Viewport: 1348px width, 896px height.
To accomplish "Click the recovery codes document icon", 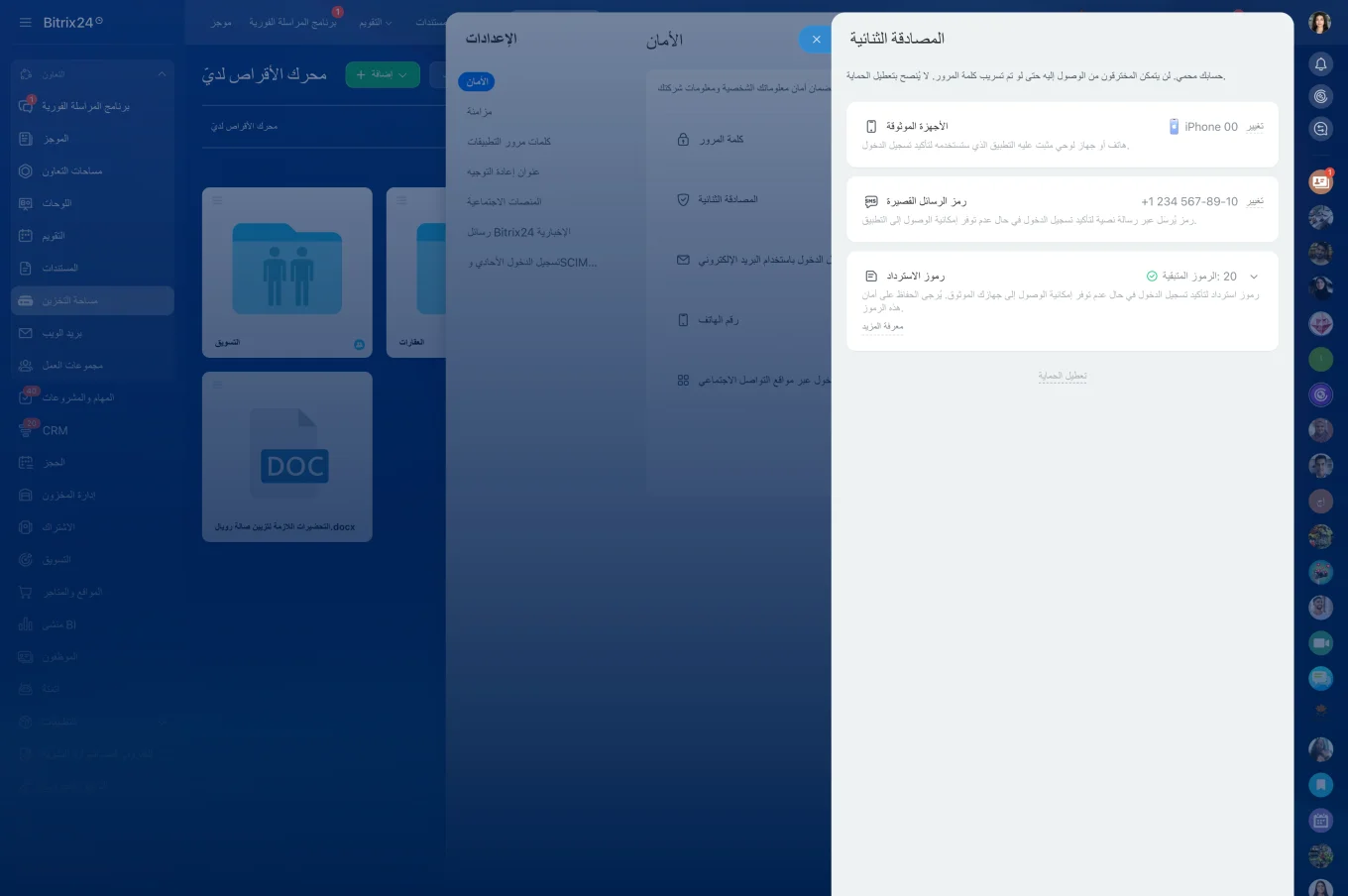I will [871, 277].
